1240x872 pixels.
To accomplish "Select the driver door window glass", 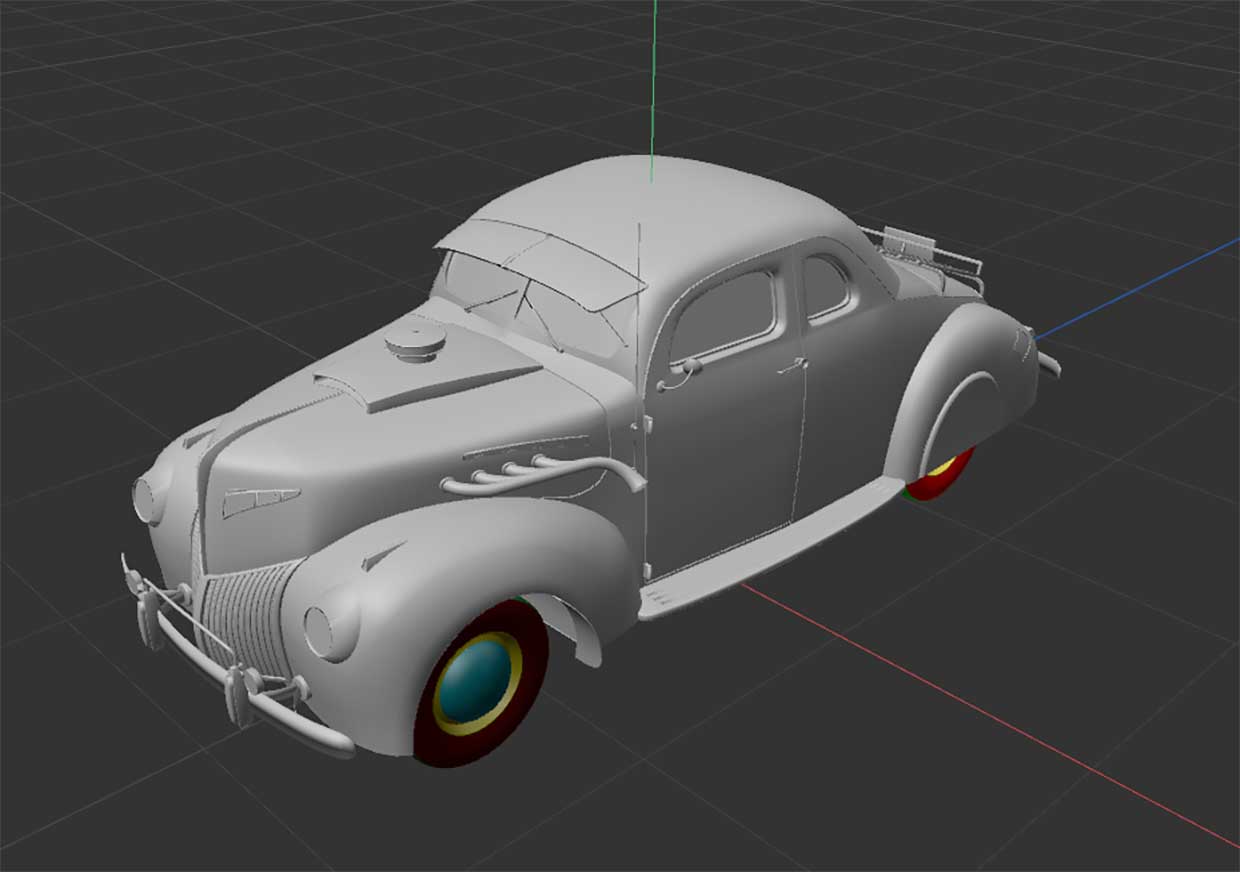I will (x=725, y=316).
